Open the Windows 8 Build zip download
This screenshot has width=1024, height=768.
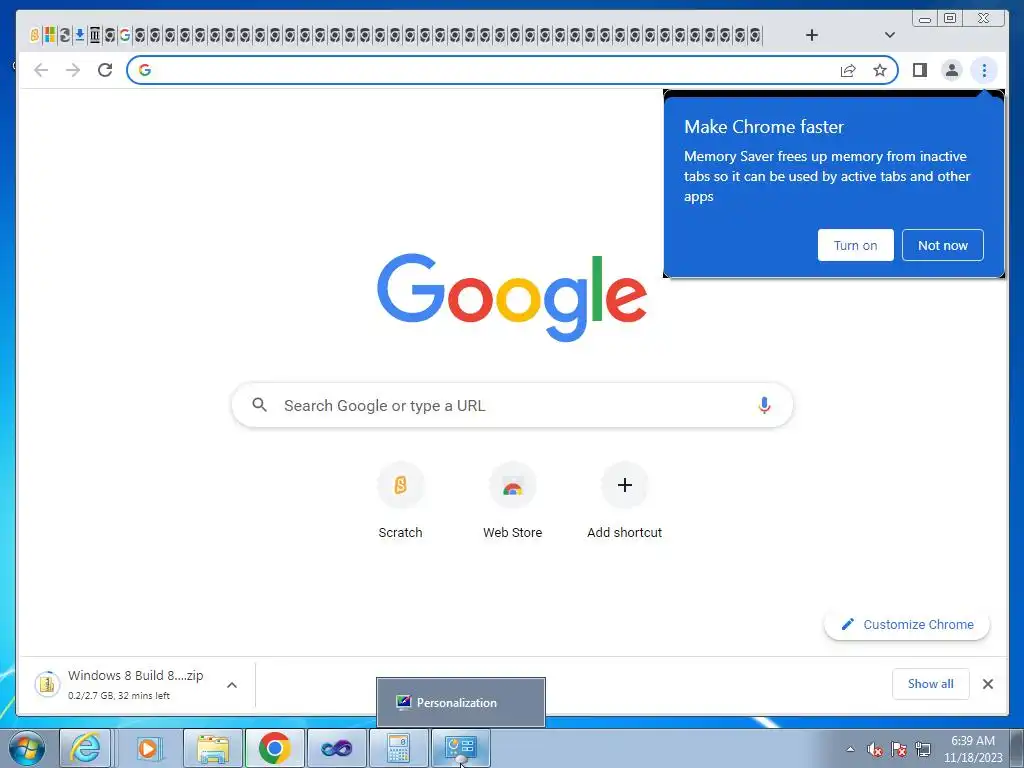coord(135,684)
